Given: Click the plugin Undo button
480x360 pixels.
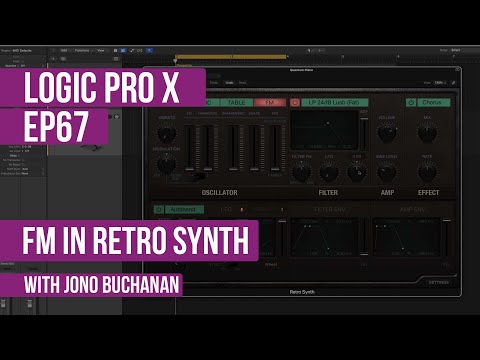Looking at the screenshot, I should pyautogui.click(x=229, y=82).
